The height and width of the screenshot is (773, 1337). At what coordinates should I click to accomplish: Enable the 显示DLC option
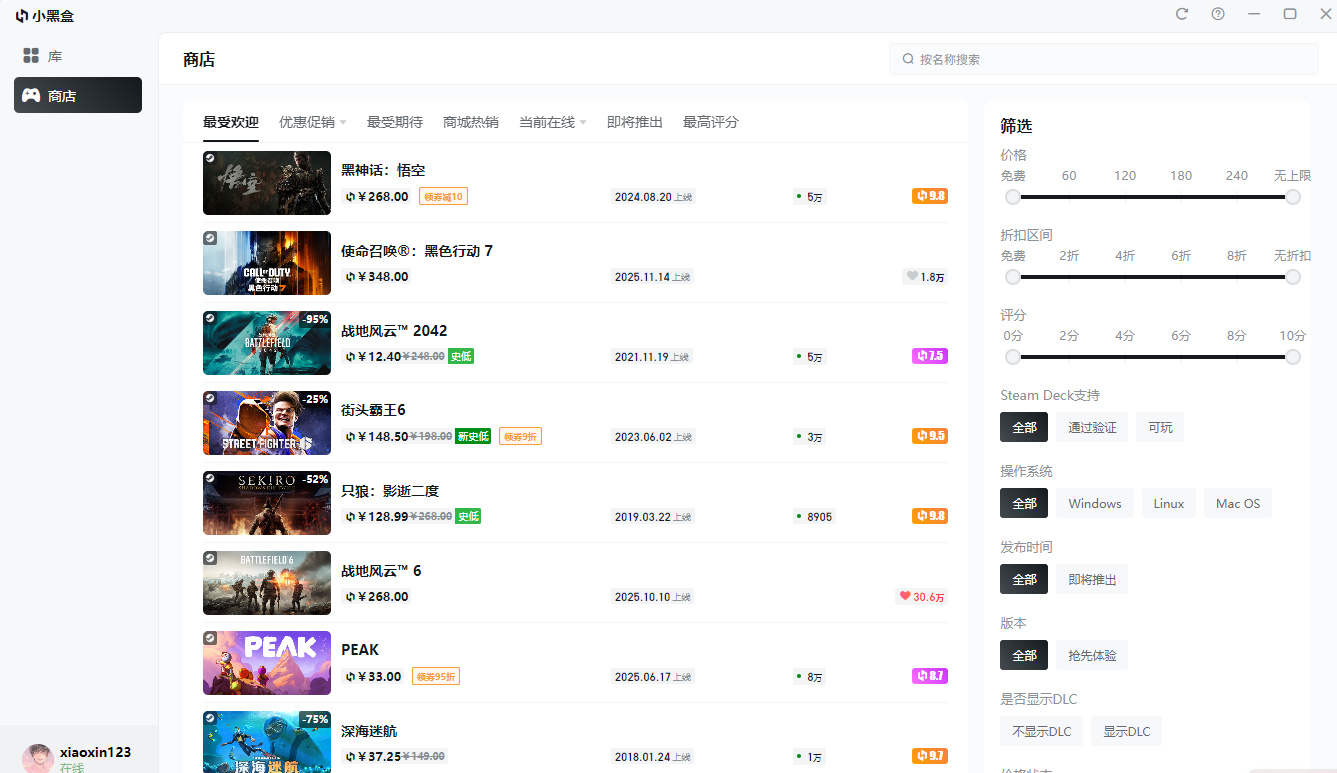pos(1126,731)
